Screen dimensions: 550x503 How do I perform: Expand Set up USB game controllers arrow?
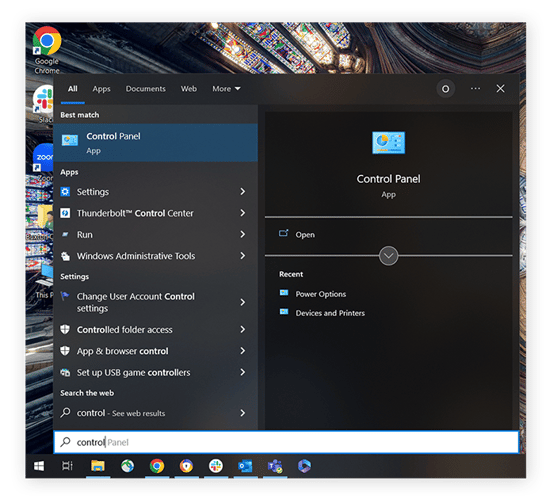tap(243, 372)
